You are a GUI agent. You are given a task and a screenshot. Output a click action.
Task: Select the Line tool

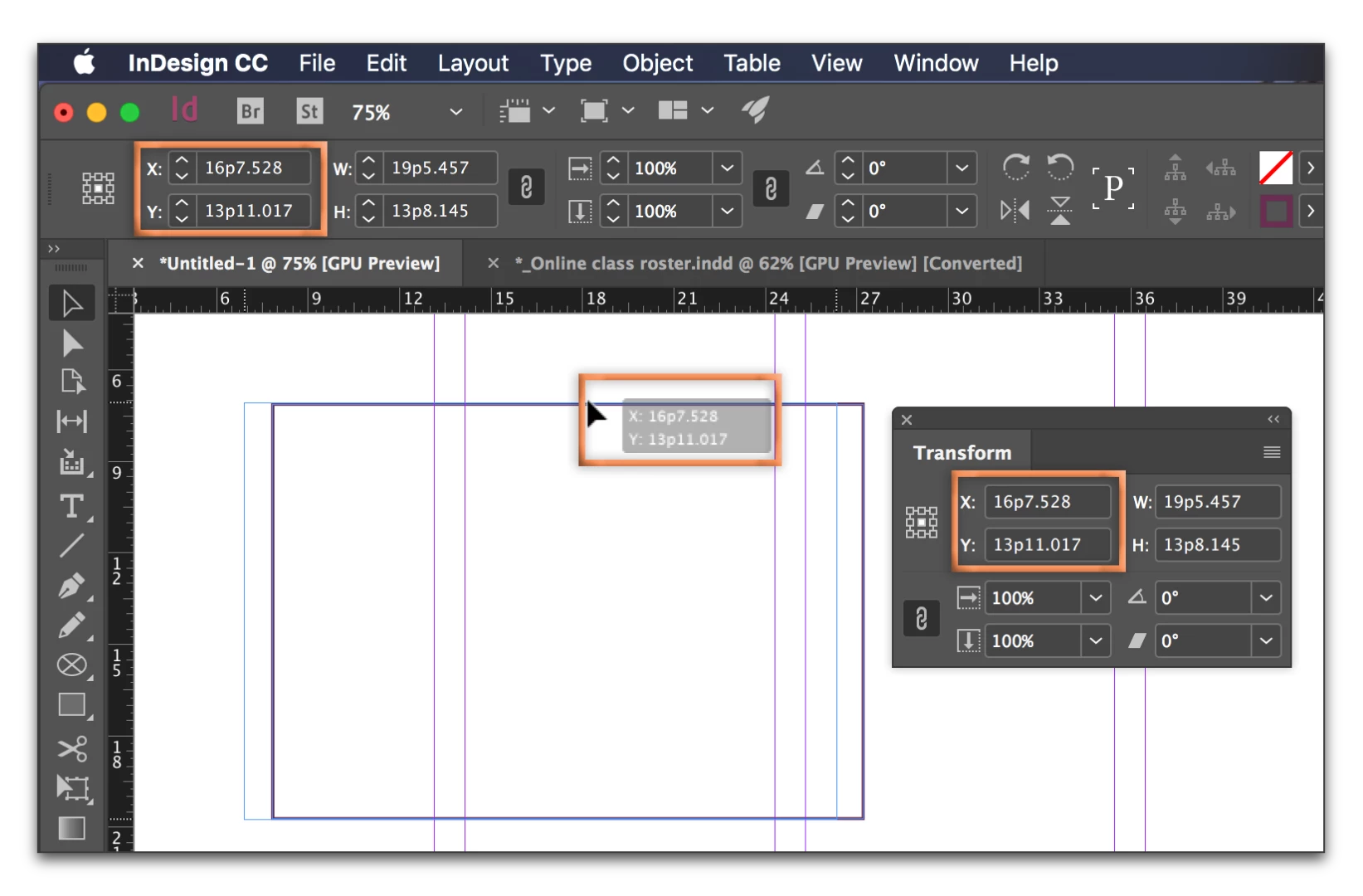click(x=72, y=546)
